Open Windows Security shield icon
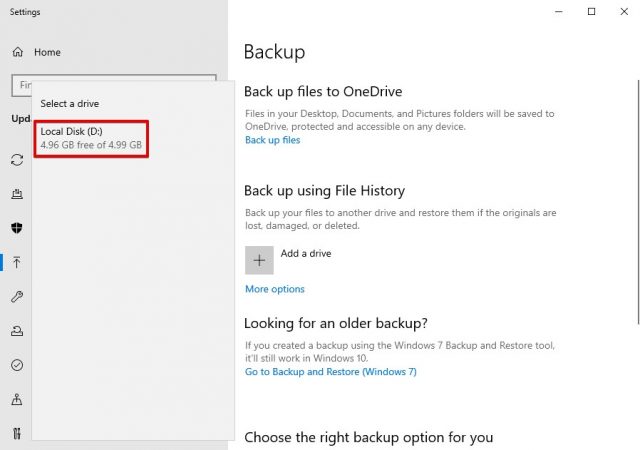The width and height of the screenshot is (640, 450). pos(17,228)
